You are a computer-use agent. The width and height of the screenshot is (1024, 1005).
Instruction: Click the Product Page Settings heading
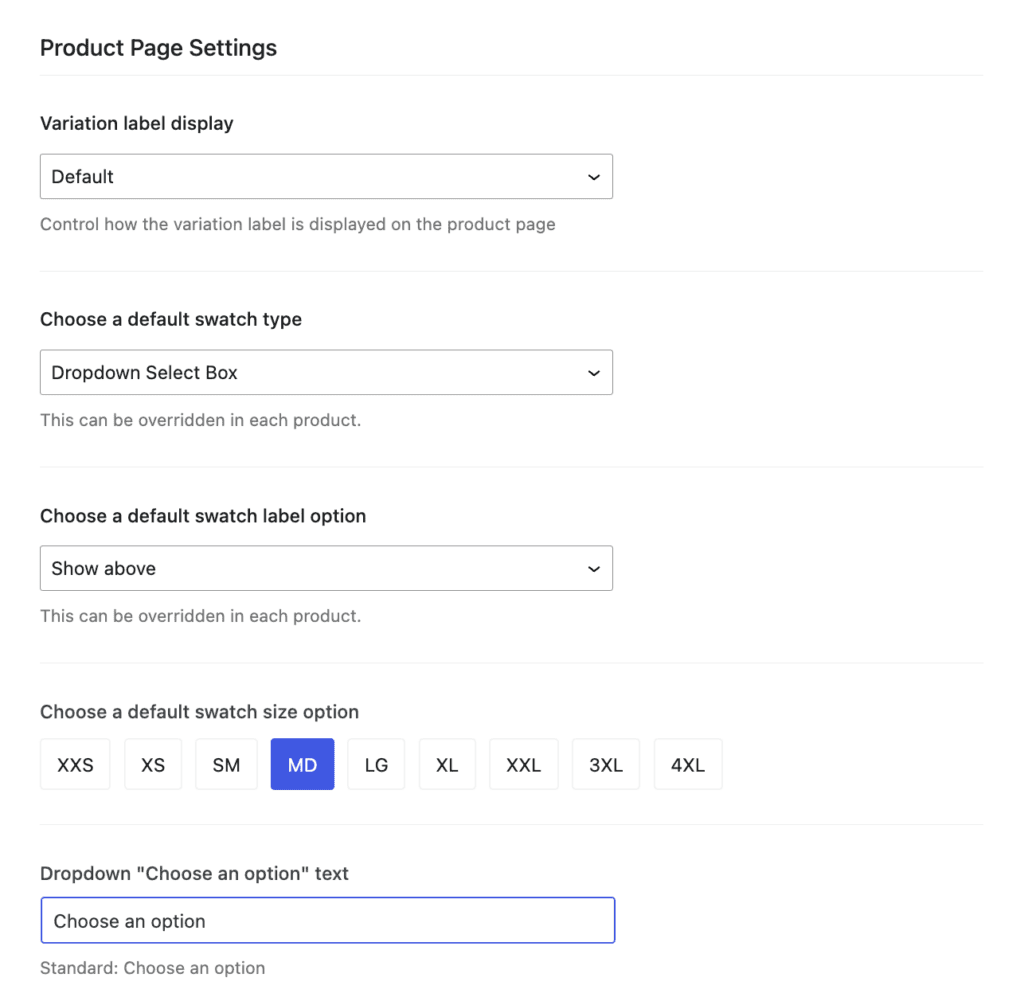tap(158, 47)
